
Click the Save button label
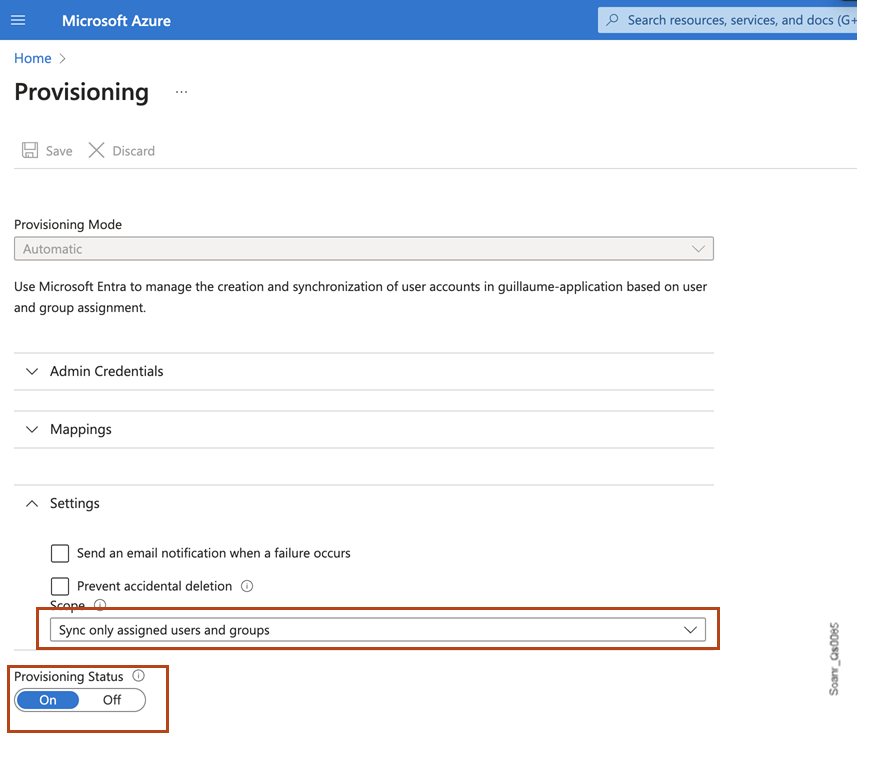[x=59, y=151]
